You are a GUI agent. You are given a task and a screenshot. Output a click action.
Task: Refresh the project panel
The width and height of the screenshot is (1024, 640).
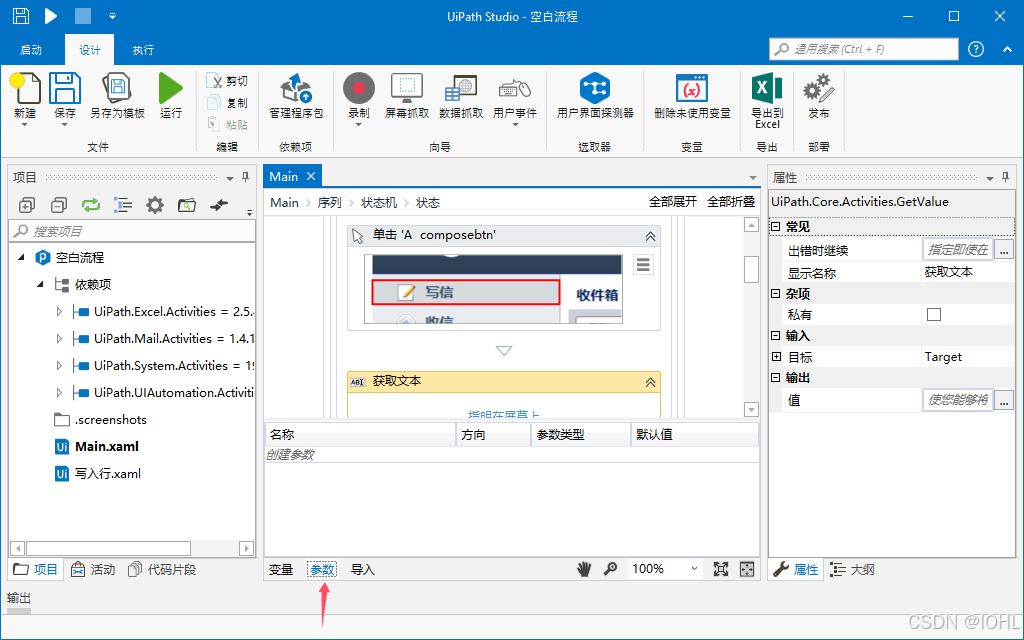point(91,205)
